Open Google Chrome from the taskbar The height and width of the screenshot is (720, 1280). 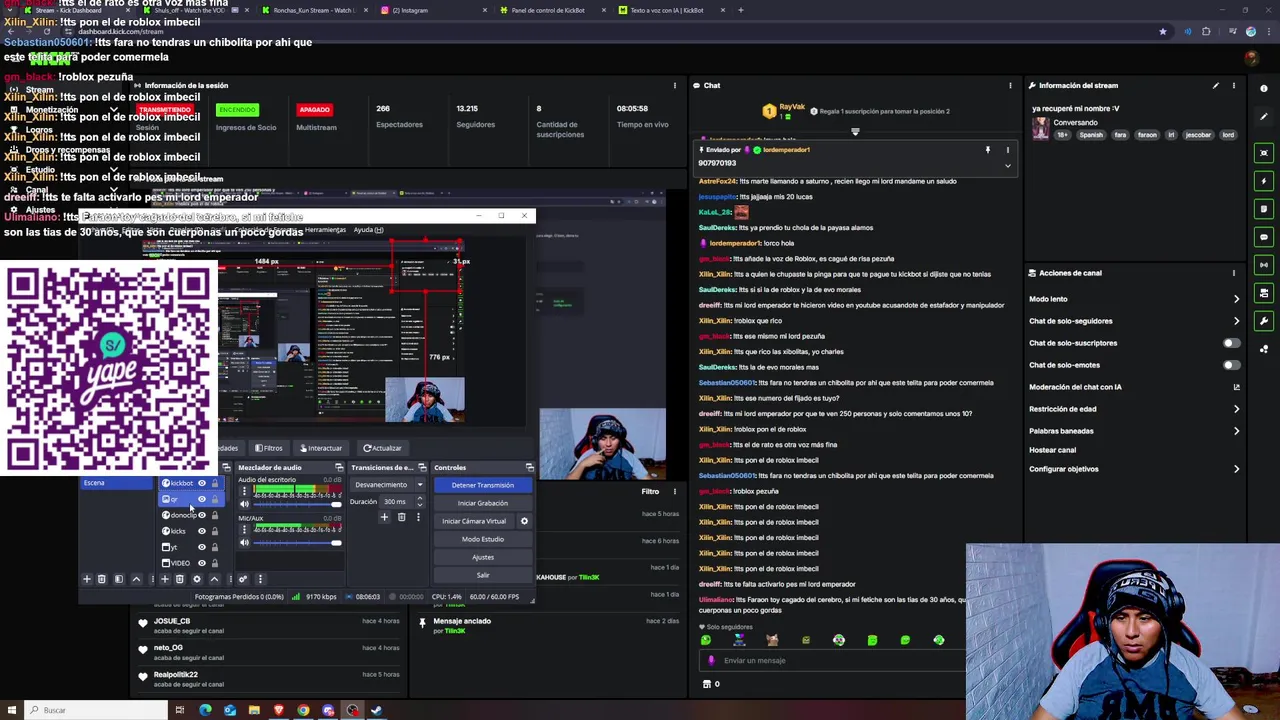[303, 710]
